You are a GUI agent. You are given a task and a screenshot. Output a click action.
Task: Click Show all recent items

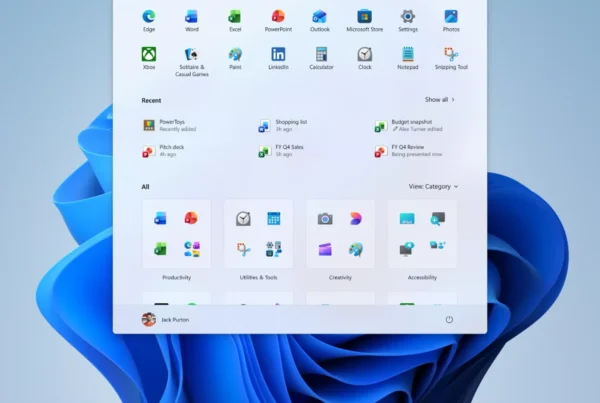coord(440,100)
